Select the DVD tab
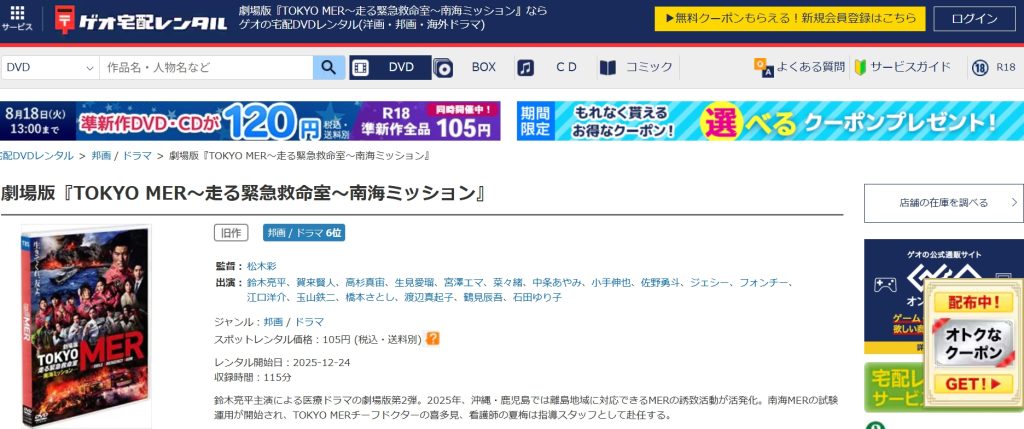Screen dimensions: 1024x429 tap(390, 67)
